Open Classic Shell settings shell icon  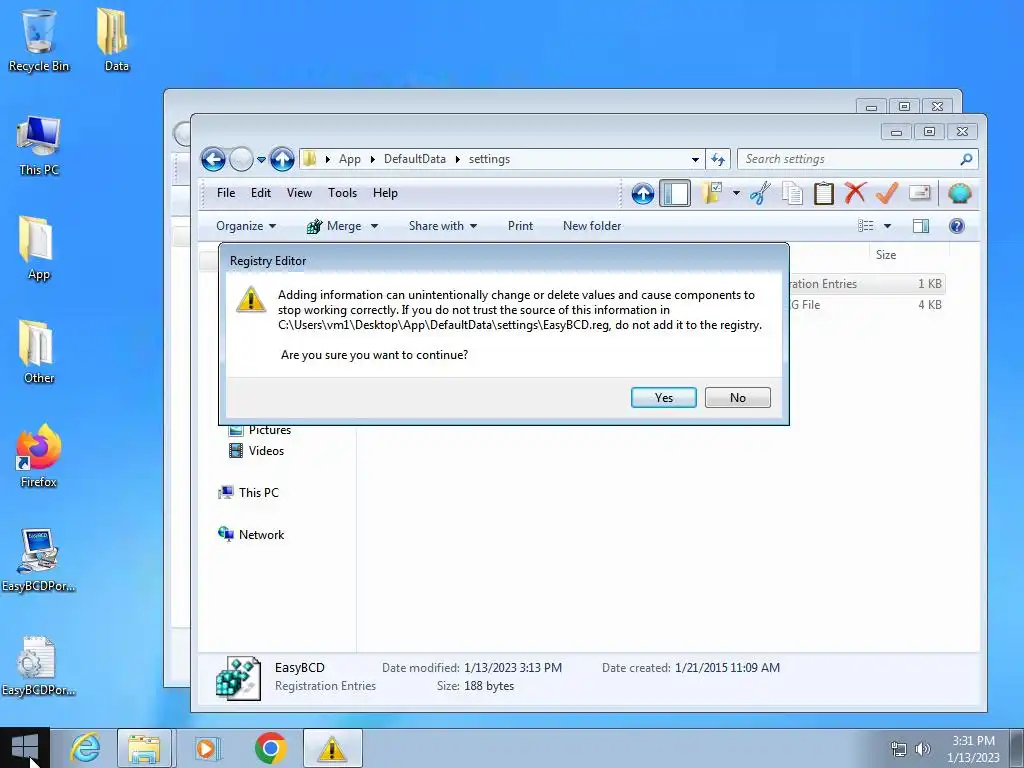(x=959, y=193)
